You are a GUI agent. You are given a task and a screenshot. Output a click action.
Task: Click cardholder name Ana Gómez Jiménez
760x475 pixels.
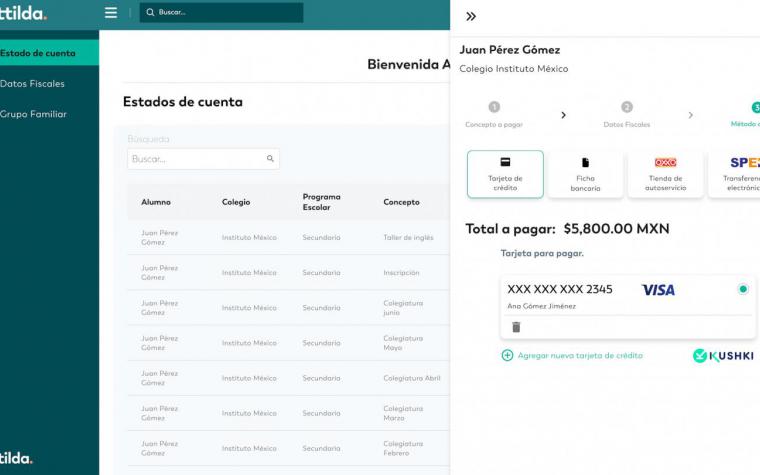541,306
